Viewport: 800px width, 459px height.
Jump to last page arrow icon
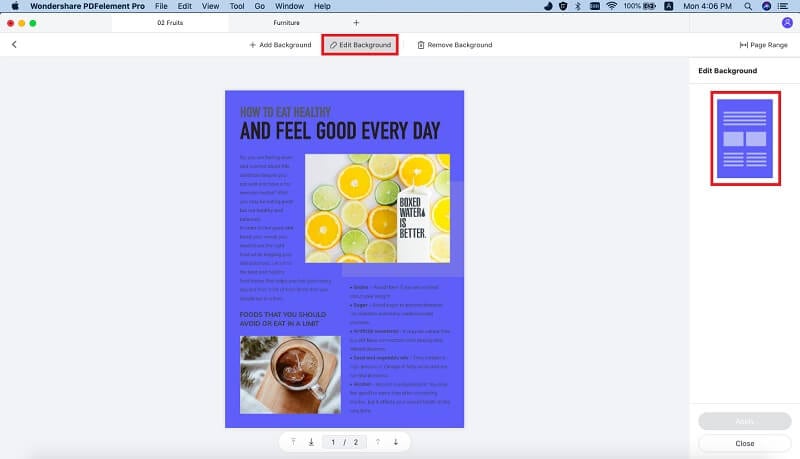pyautogui.click(x=311, y=442)
